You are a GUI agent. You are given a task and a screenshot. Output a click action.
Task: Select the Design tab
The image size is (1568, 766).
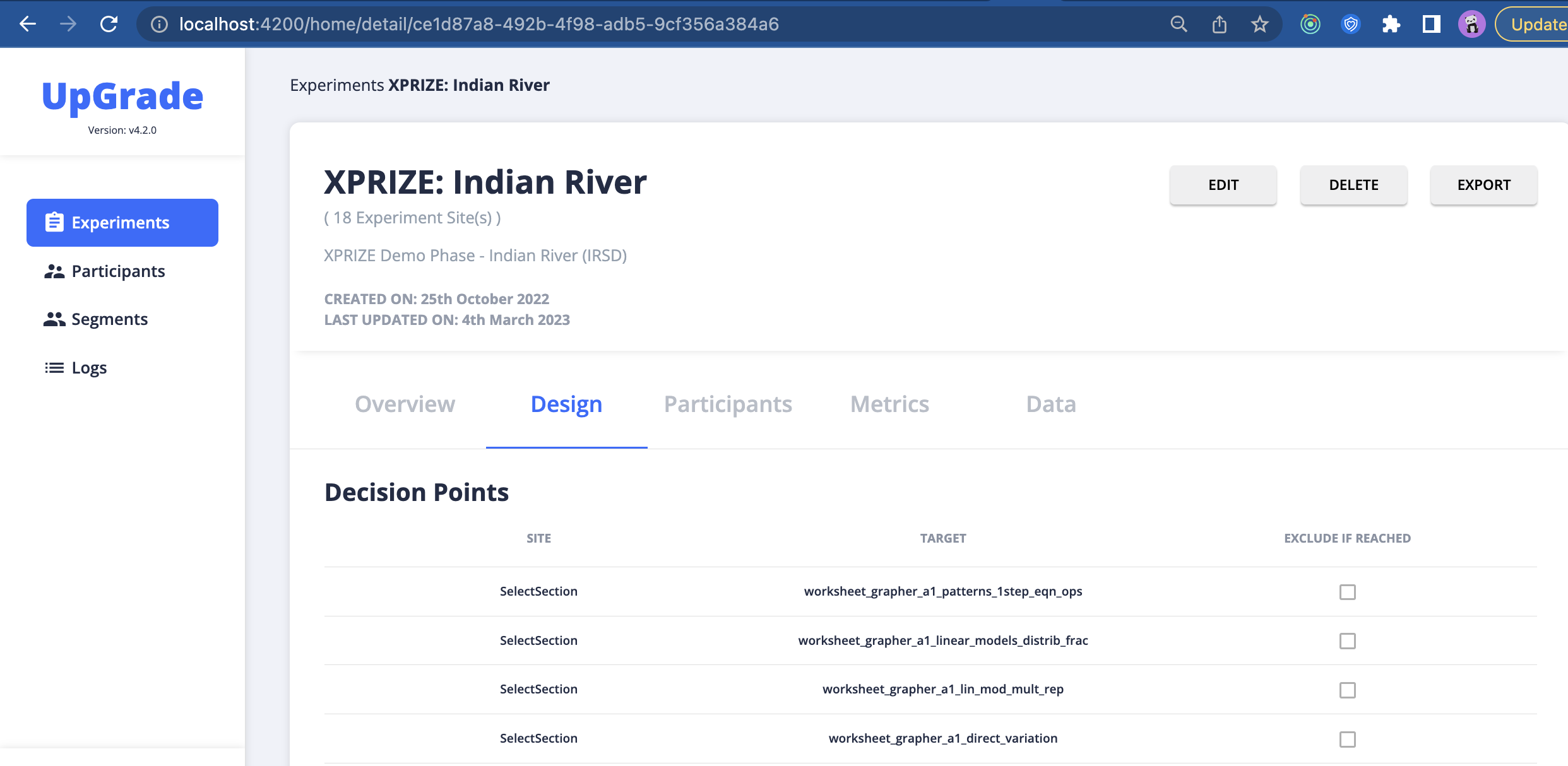point(566,404)
